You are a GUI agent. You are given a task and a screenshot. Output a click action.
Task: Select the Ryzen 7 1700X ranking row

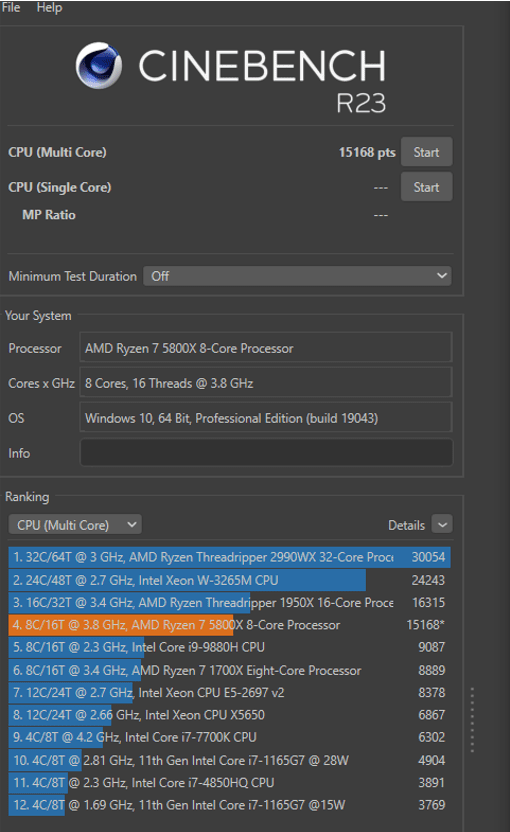[229, 670]
